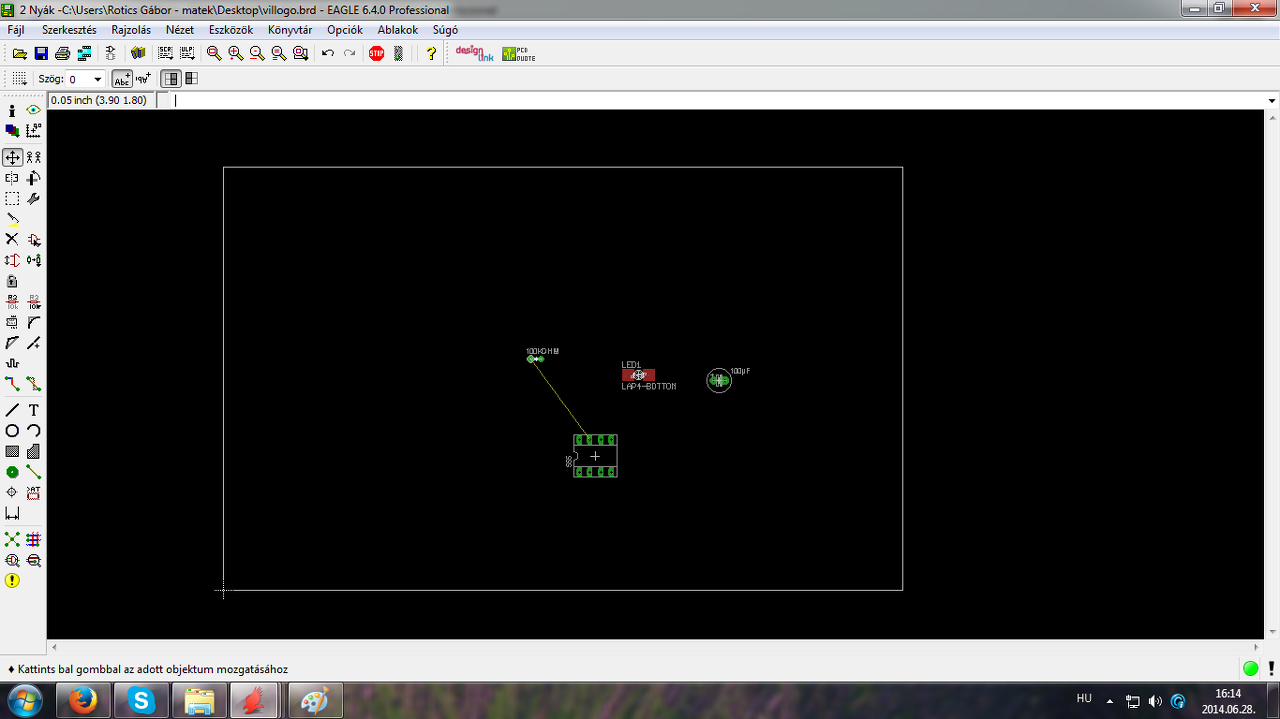Run a script with the SCR icon
The height and width of the screenshot is (719, 1280).
[x=166, y=53]
